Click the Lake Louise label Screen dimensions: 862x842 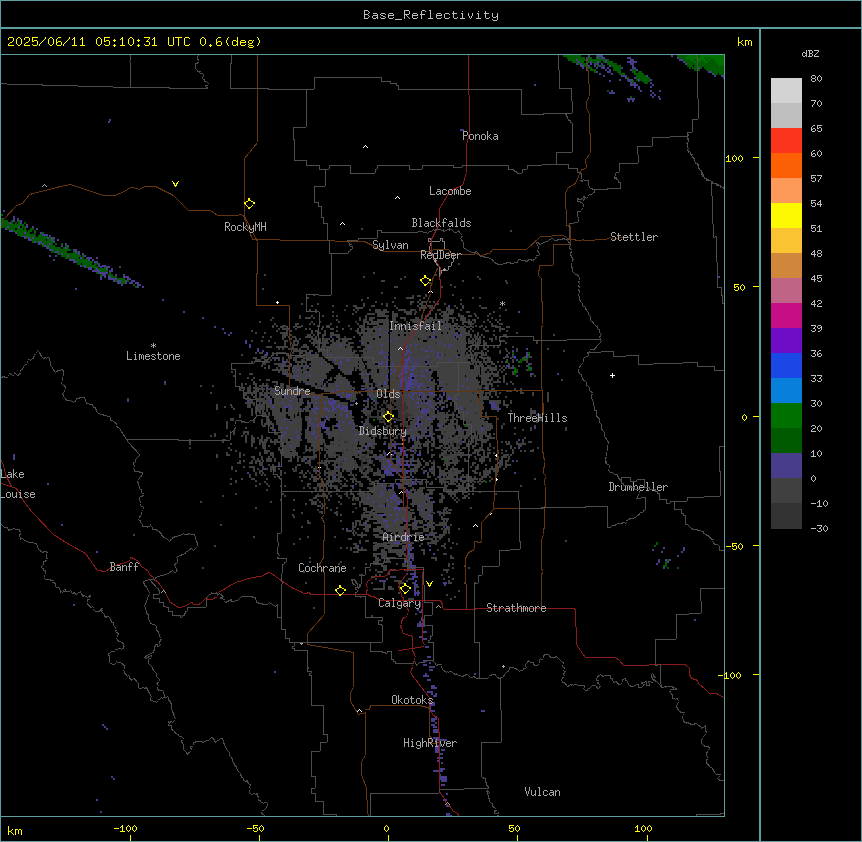18,484
